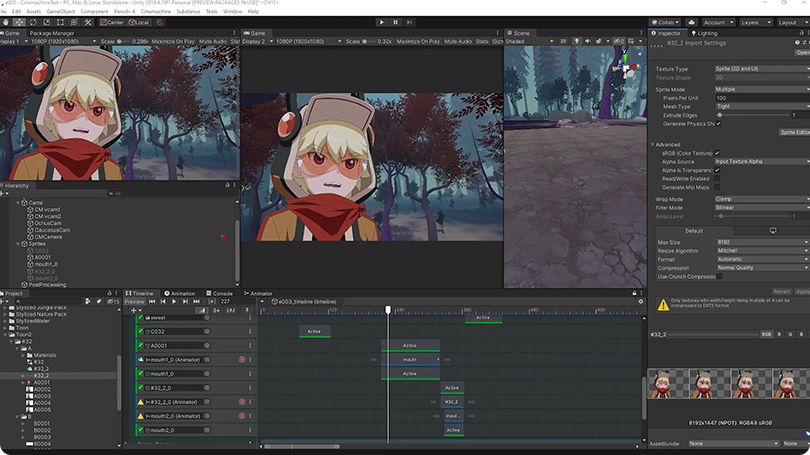The image size is (810, 455).
Task: Open Mesh Type dropdown
Action: [762, 106]
